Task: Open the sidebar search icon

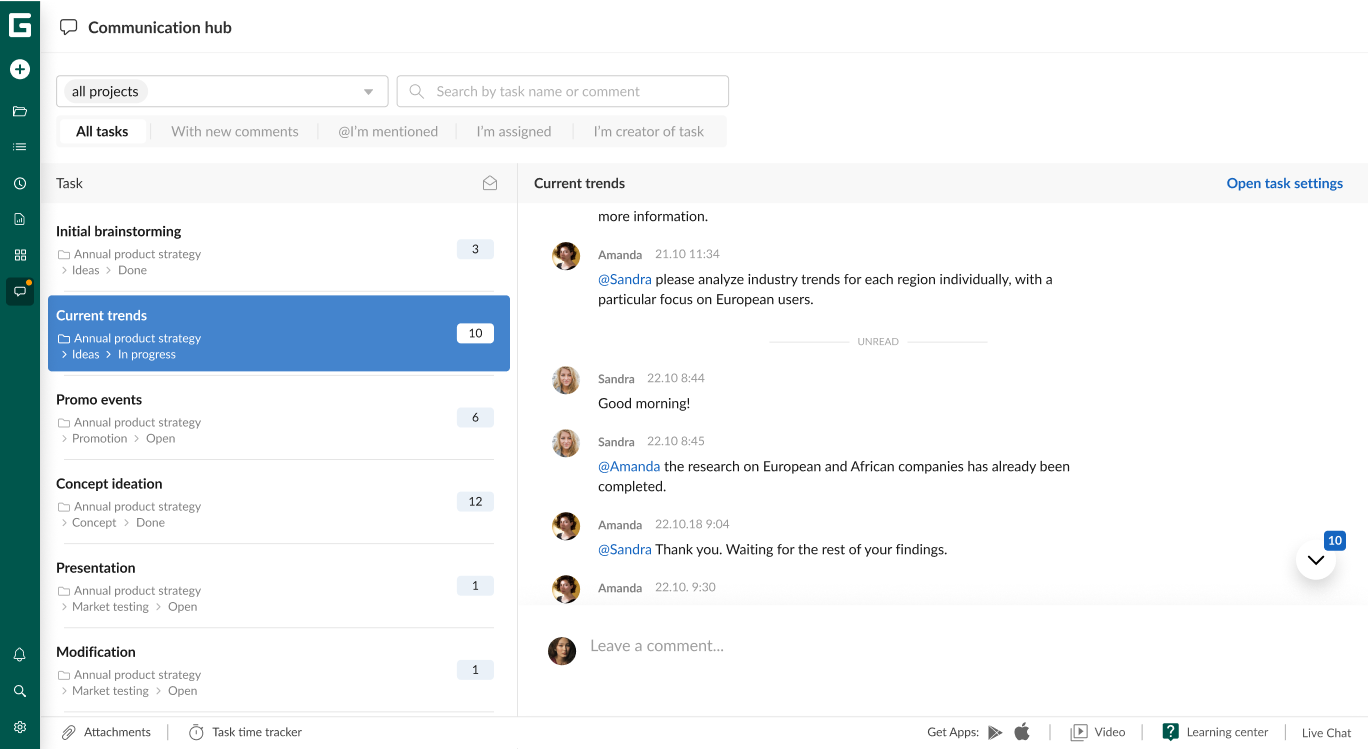Action: click(x=19, y=690)
